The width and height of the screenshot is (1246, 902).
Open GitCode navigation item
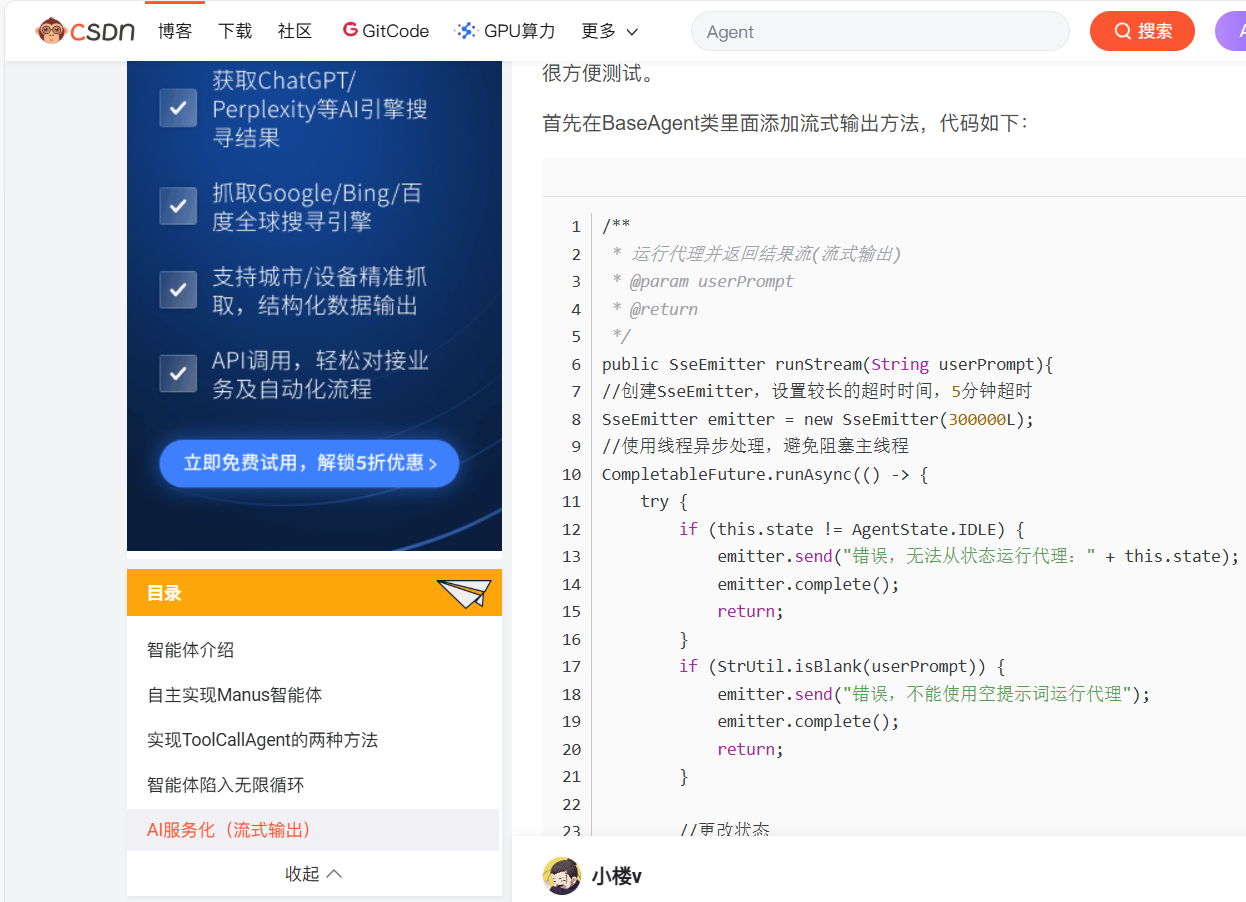pyautogui.click(x=386, y=31)
